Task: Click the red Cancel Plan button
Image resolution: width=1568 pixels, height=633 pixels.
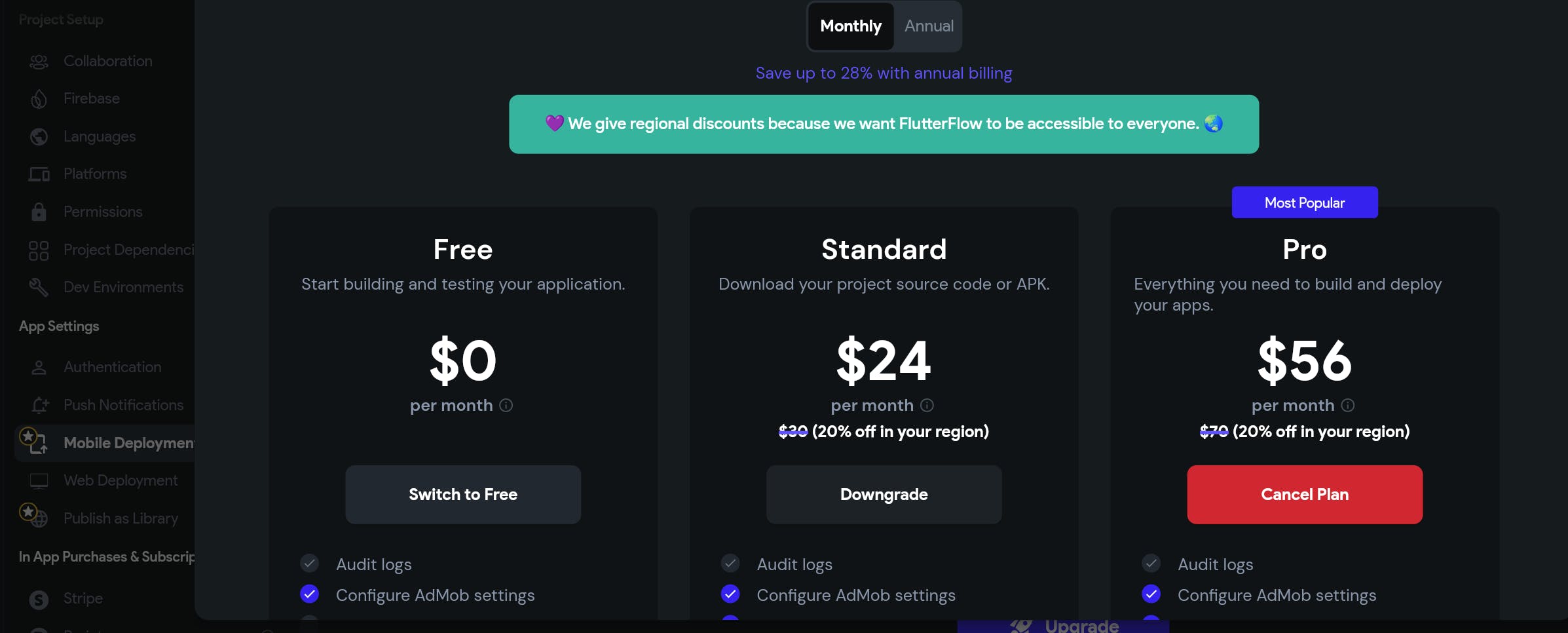Action: coord(1305,495)
